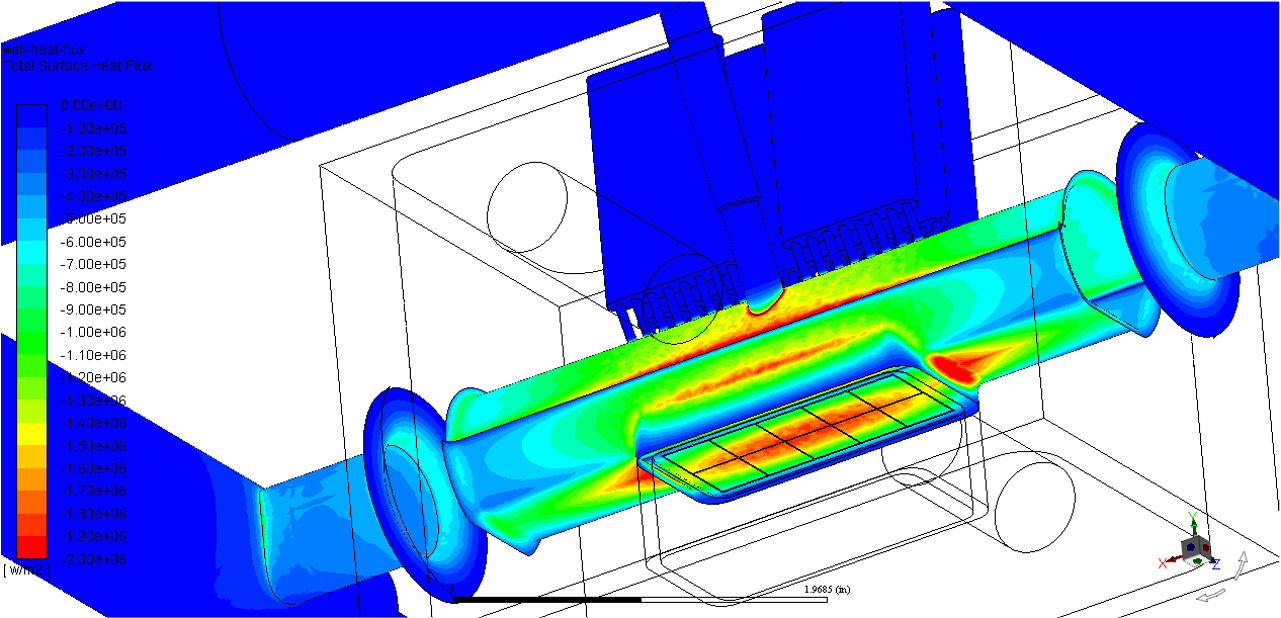Select the dark blue band at the legend top
The height and width of the screenshot is (618, 1281).
tap(31, 116)
